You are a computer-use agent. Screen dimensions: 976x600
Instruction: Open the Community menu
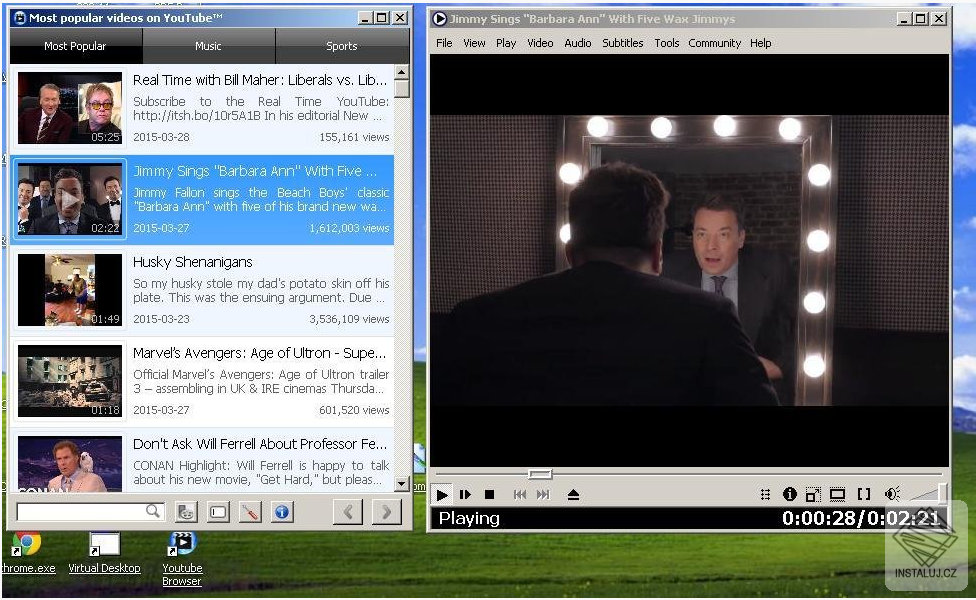[715, 43]
